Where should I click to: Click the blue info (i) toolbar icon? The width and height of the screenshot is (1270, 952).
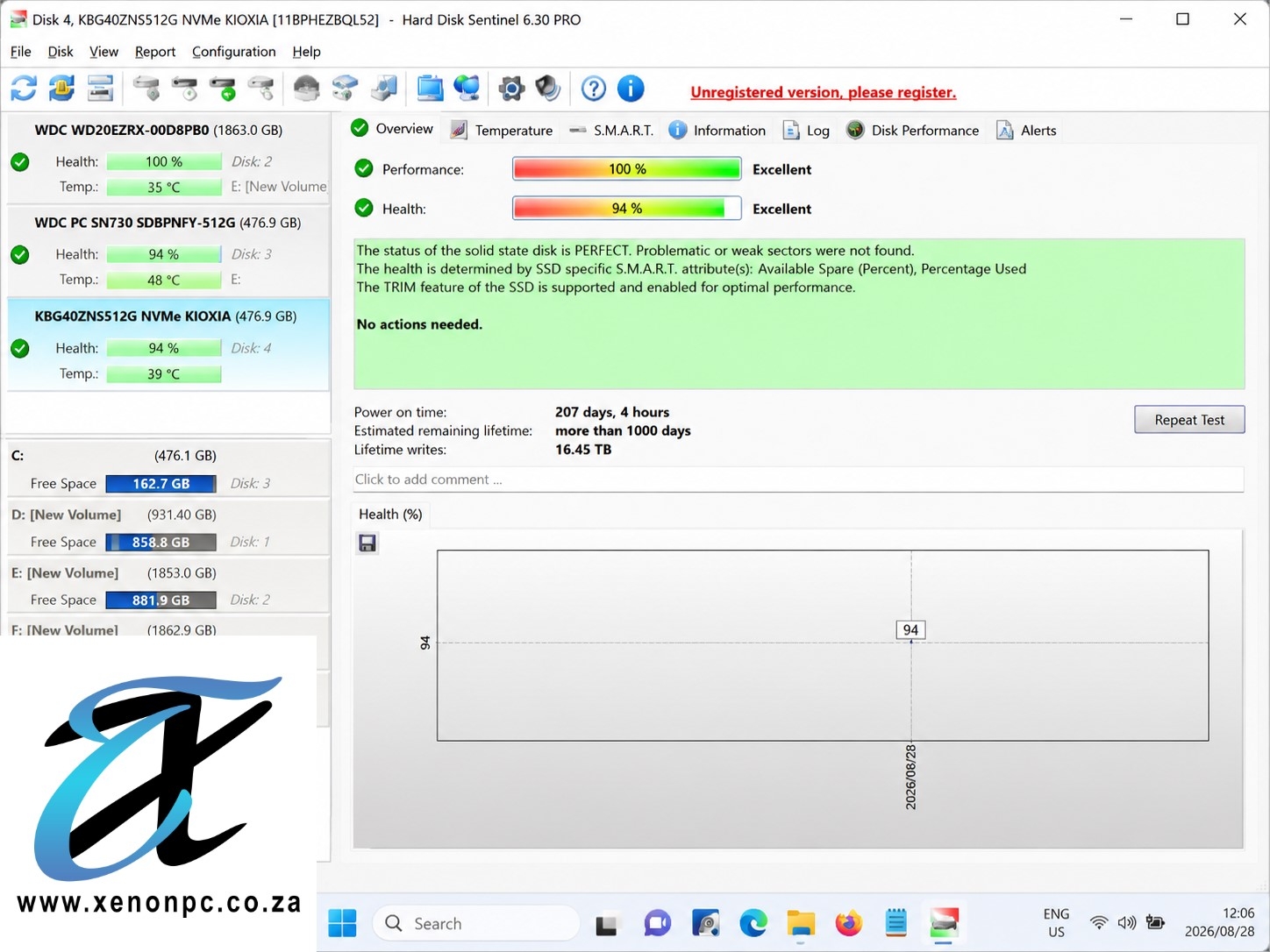click(x=631, y=89)
